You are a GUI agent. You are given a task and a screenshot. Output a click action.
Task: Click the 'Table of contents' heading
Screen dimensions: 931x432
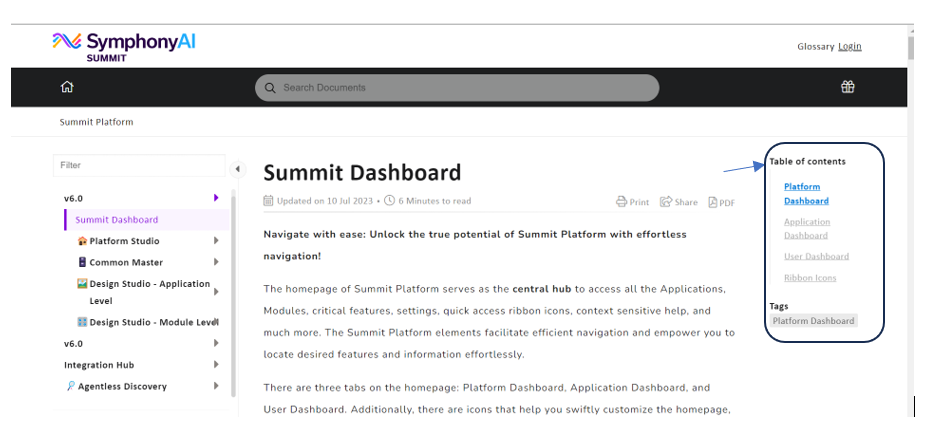point(808,161)
